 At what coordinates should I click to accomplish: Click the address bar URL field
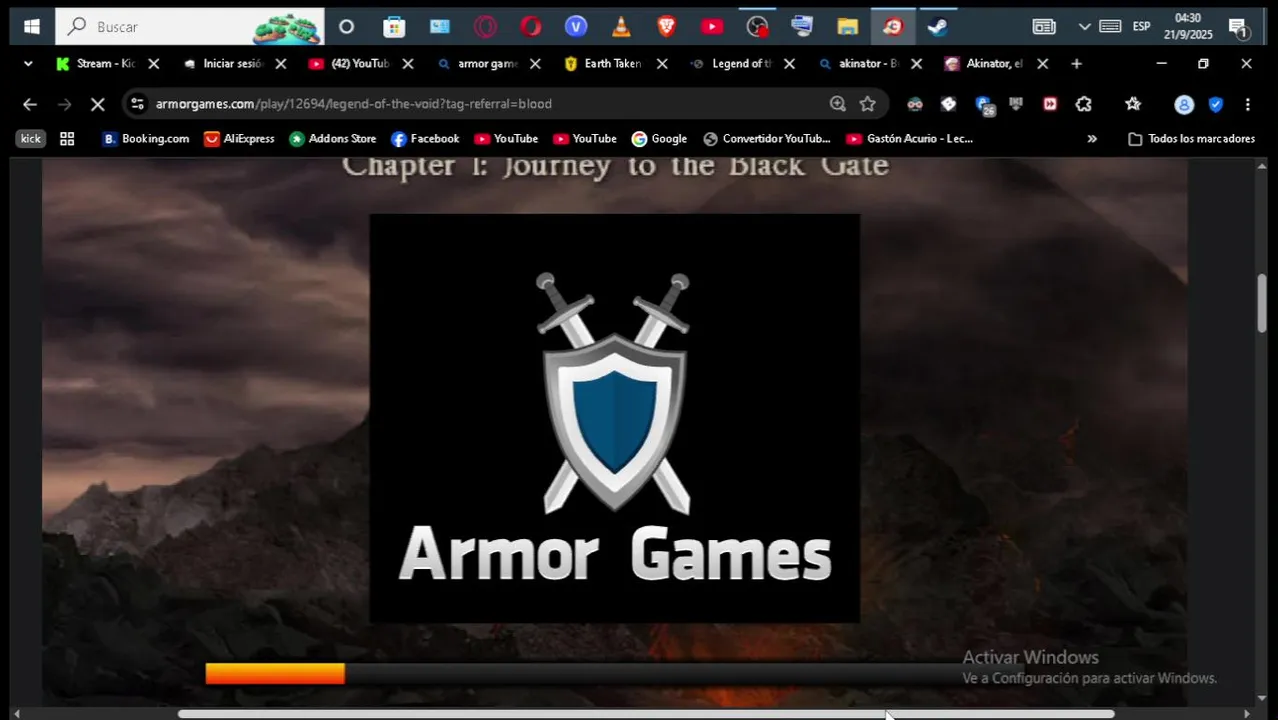(490, 104)
